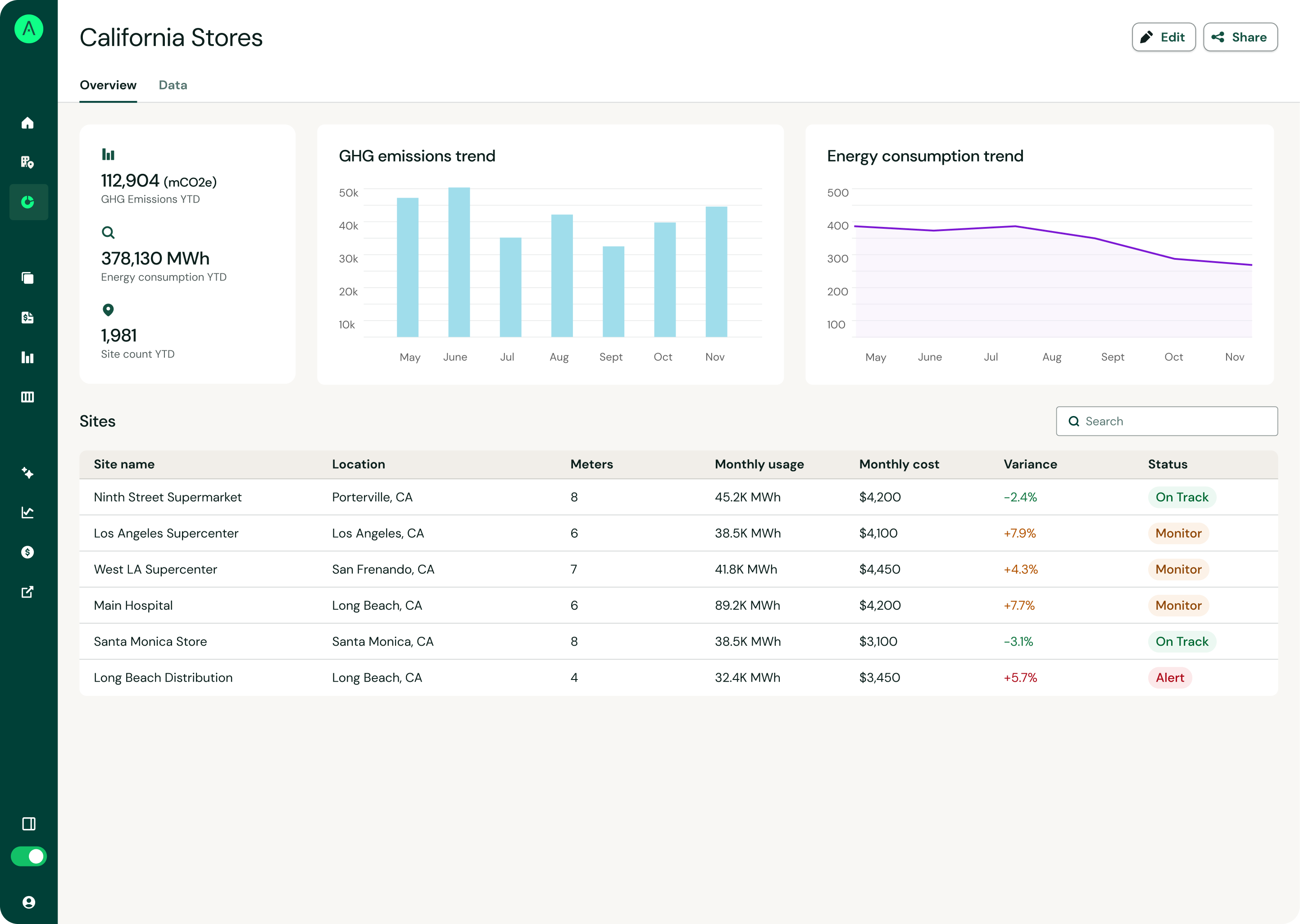Click the Alert badge for Long Beach Distribution
Screen dimensions: 1300x924
click(x=1170, y=678)
